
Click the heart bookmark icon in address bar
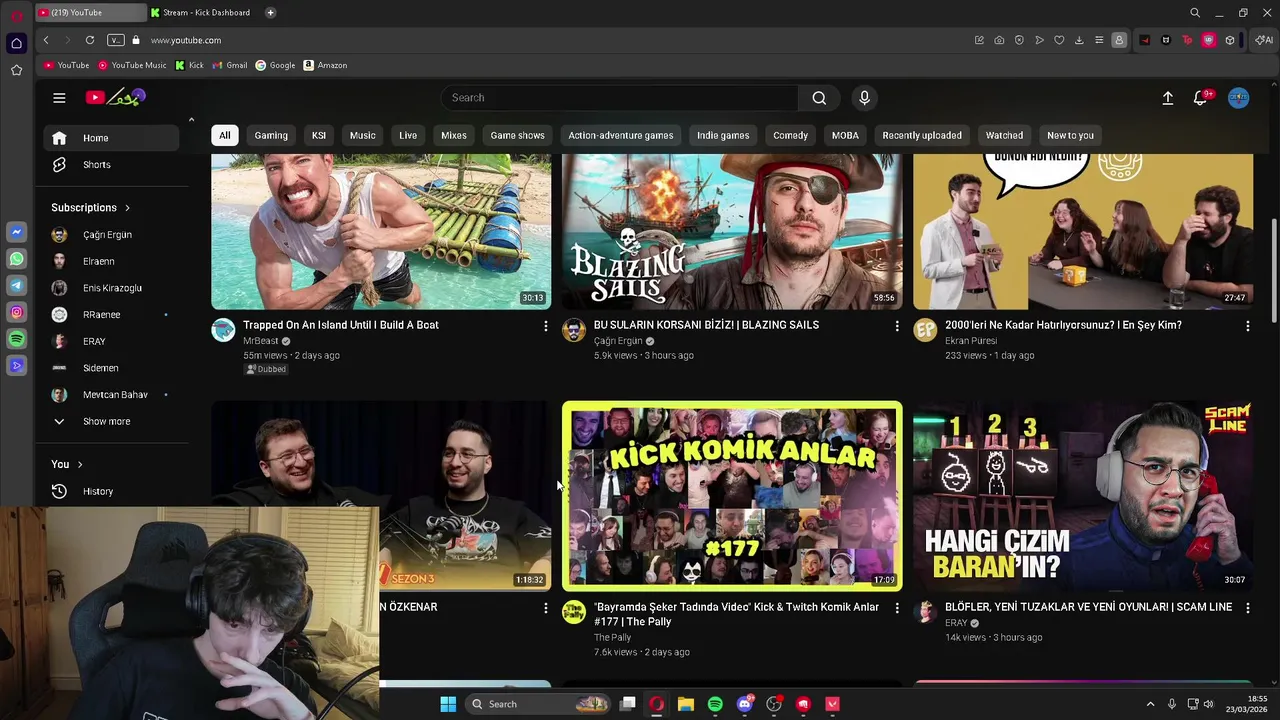1059,40
